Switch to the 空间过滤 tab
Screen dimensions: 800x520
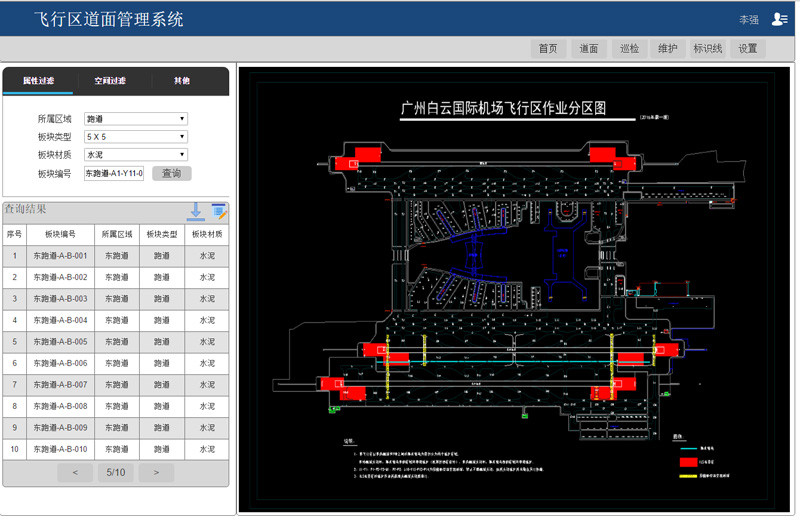coord(110,81)
